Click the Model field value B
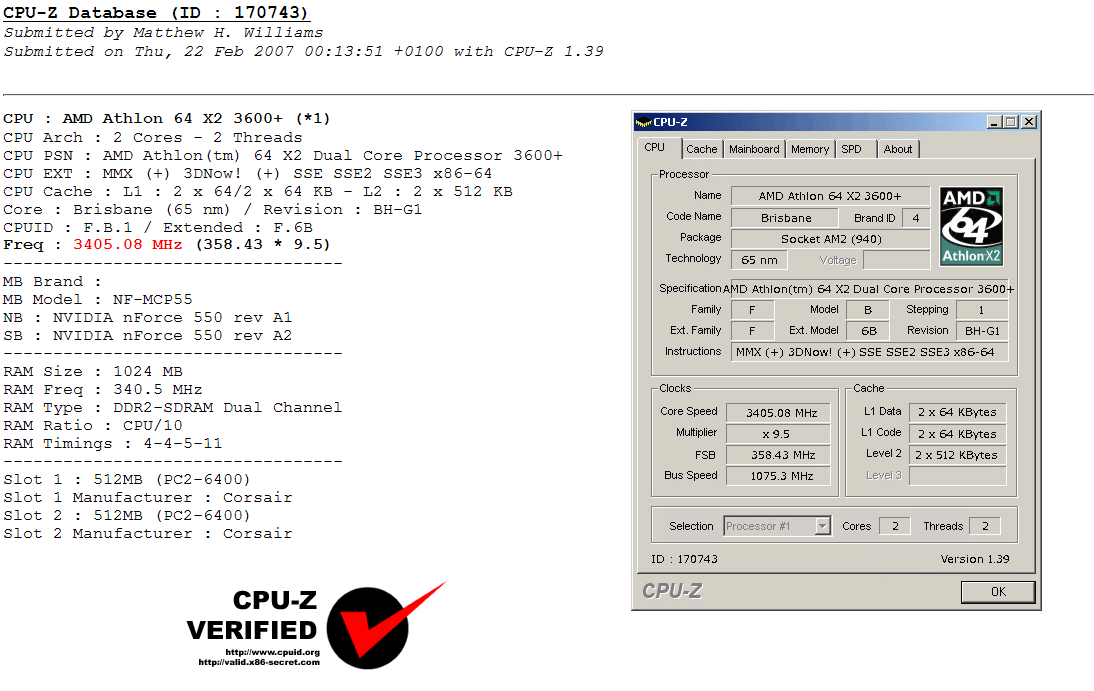This screenshot has width=1094, height=691. [868, 310]
